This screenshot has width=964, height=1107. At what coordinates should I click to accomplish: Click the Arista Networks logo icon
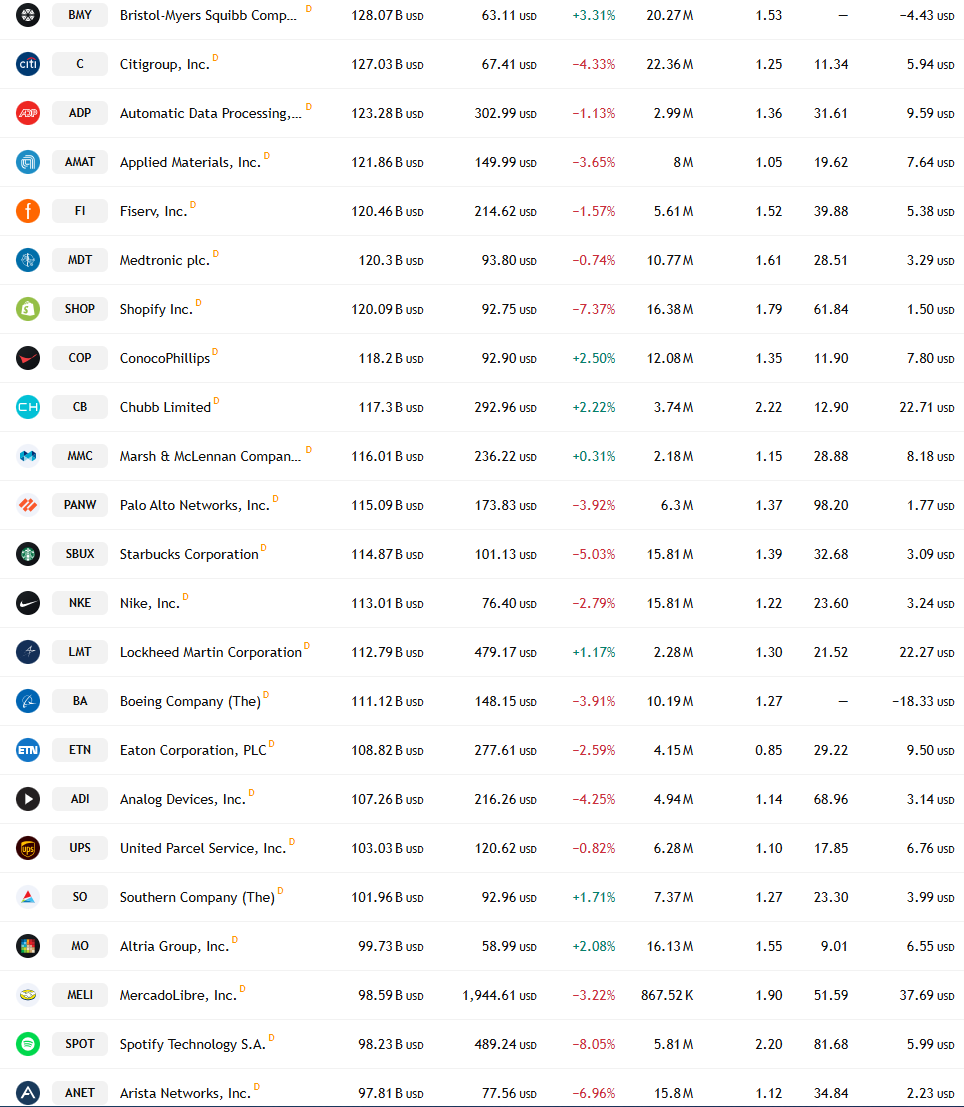click(x=28, y=1093)
